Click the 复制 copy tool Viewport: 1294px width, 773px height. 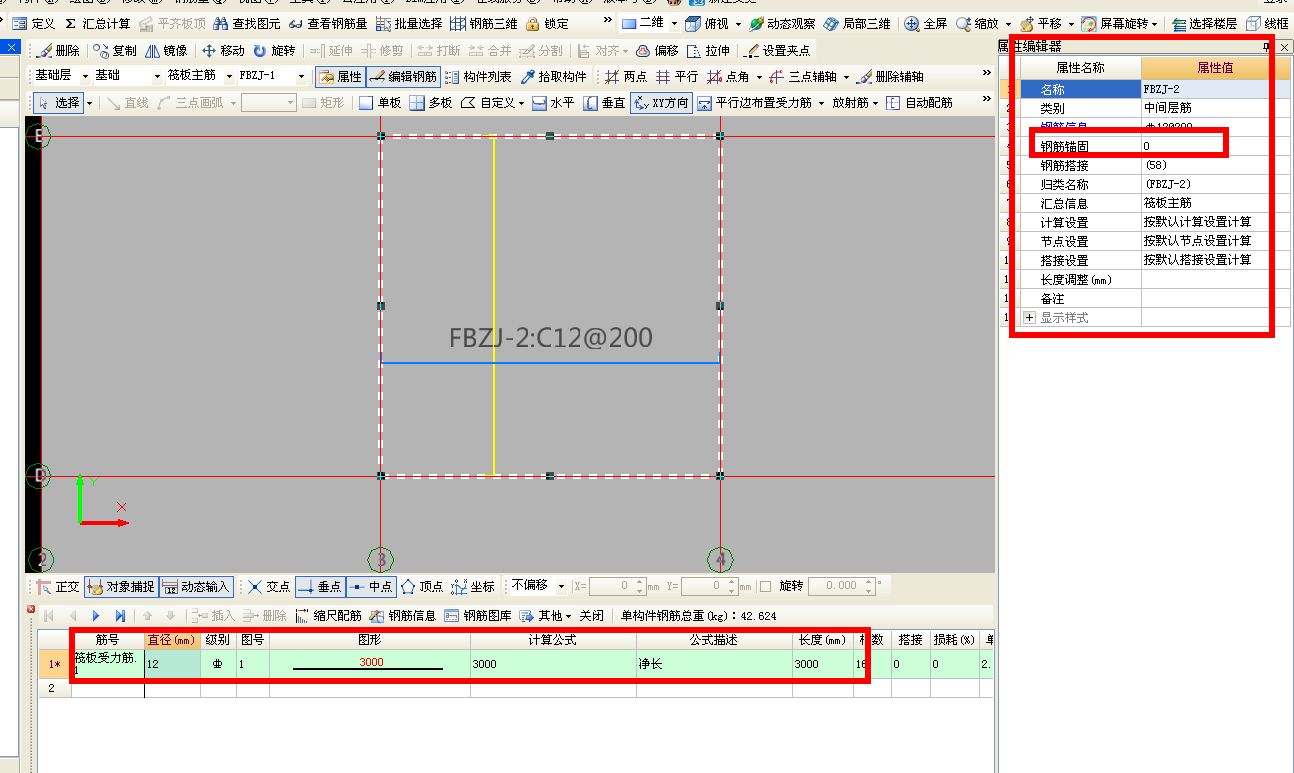pyautogui.click(x=115, y=50)
